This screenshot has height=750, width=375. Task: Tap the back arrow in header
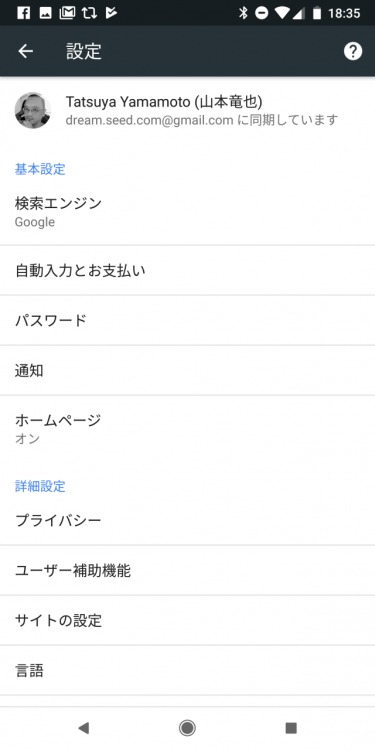25,51
